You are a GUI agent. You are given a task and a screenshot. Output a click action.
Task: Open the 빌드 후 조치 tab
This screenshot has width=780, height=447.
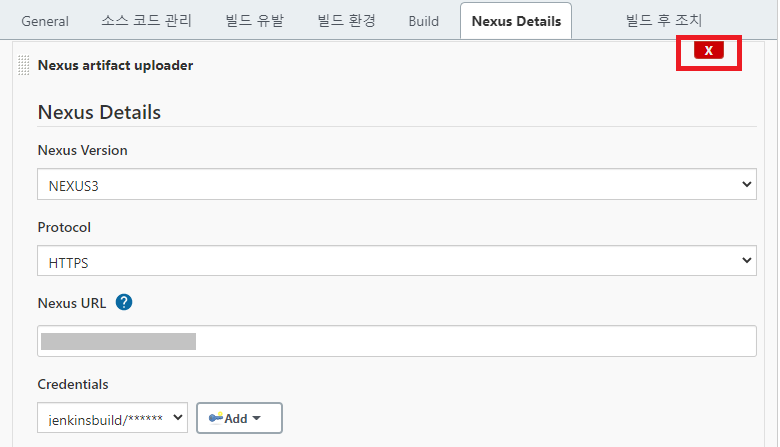coord(664,21)
